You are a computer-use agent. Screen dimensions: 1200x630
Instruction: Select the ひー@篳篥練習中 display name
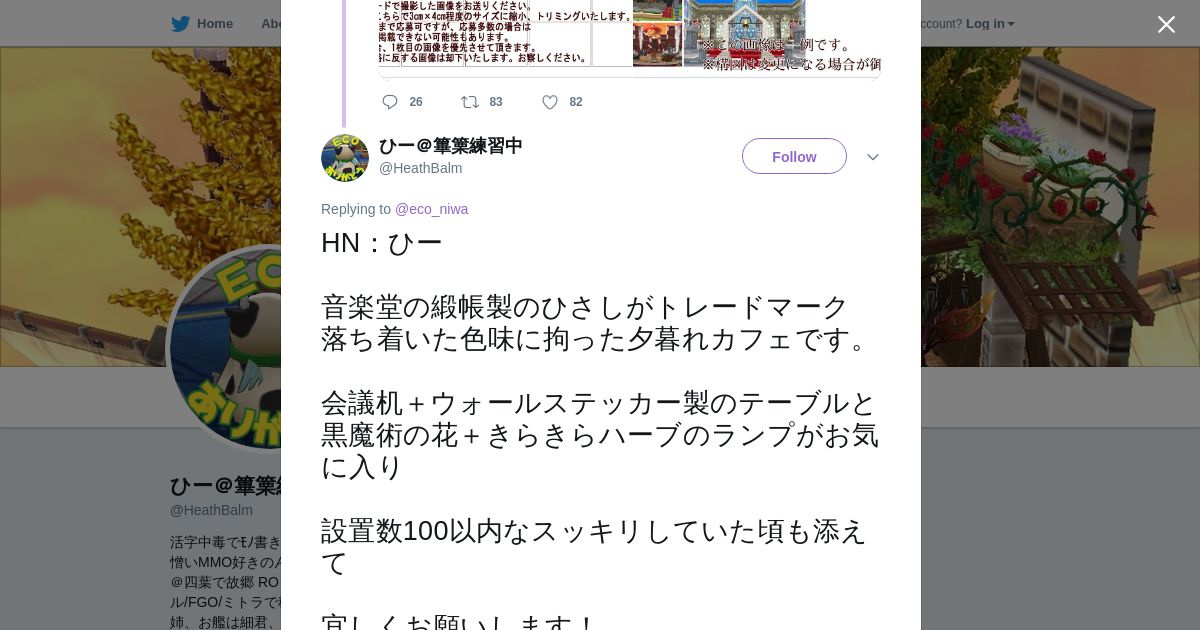450,146
